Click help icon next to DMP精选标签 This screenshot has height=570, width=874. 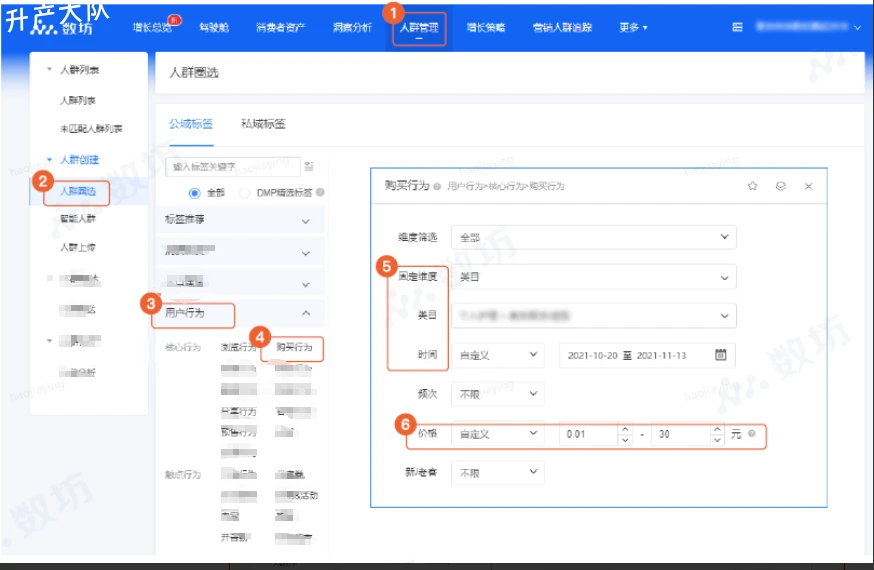click(320, 192)
